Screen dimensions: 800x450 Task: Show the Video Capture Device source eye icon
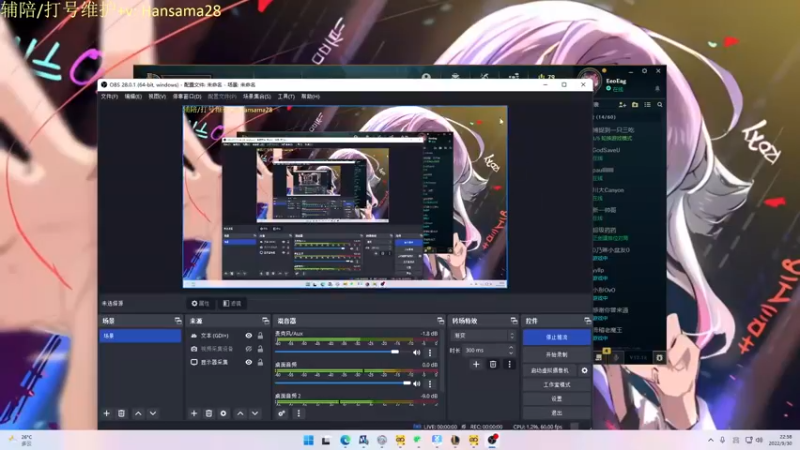248,349
